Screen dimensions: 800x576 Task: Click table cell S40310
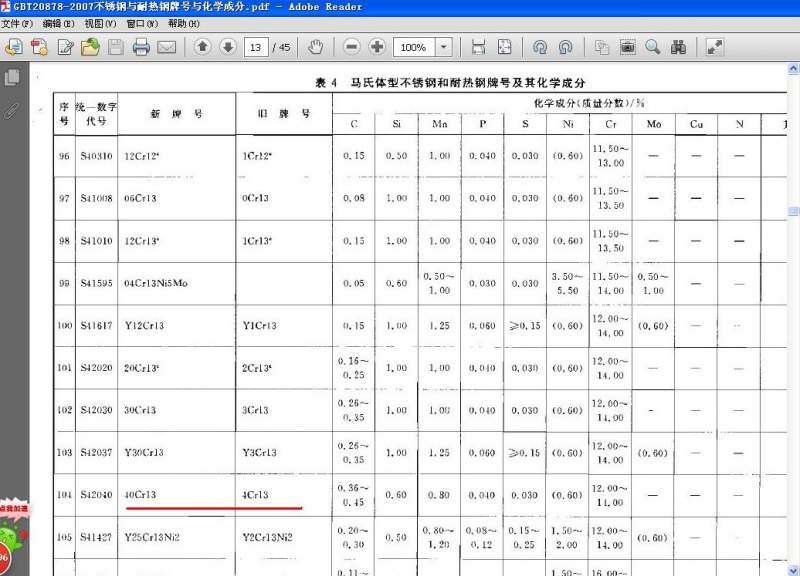pos(96,156)
